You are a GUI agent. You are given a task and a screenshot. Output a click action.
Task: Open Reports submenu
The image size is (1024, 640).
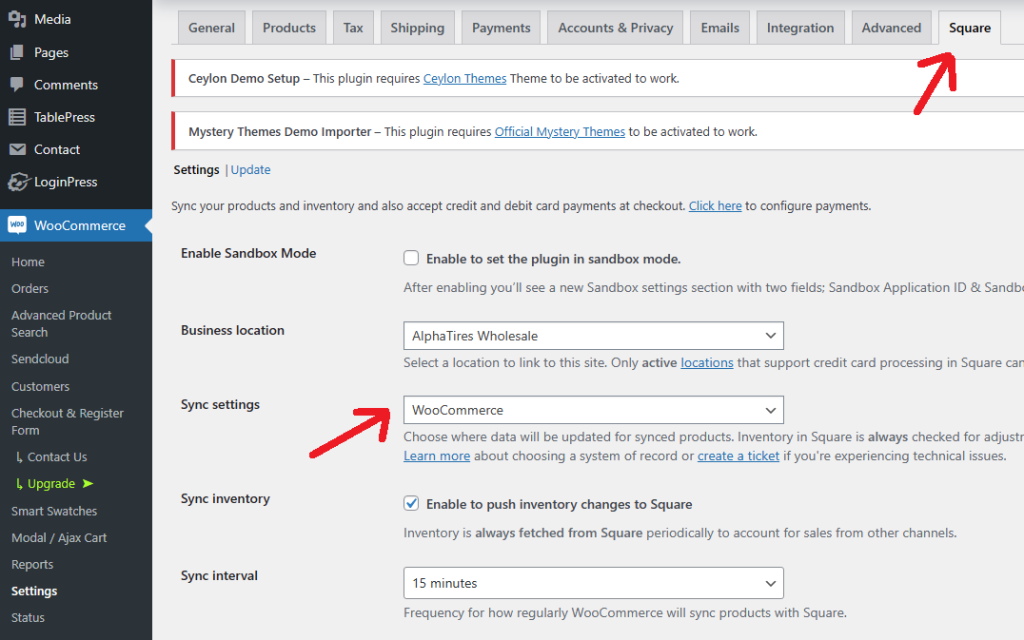pyautogui.click(x=32, y=565)
